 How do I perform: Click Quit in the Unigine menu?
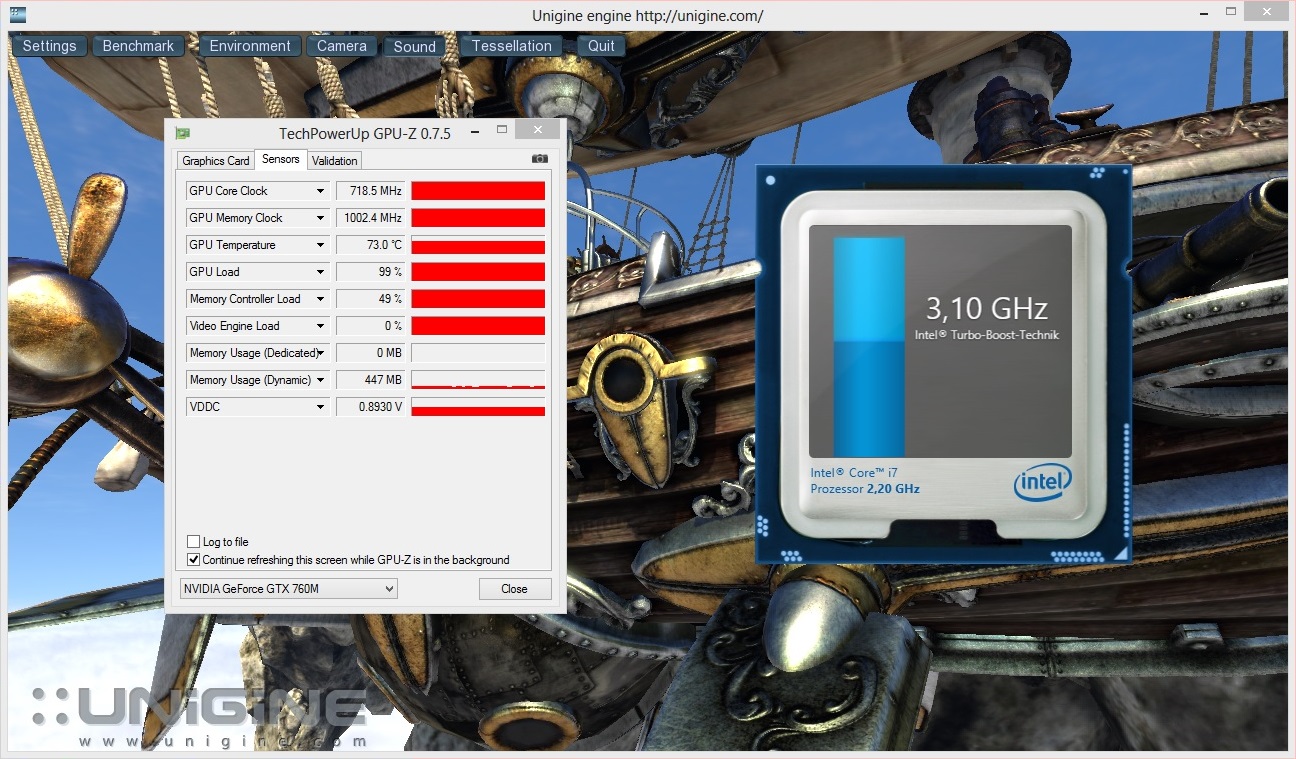pyautogui.click(x=601, y=46)
